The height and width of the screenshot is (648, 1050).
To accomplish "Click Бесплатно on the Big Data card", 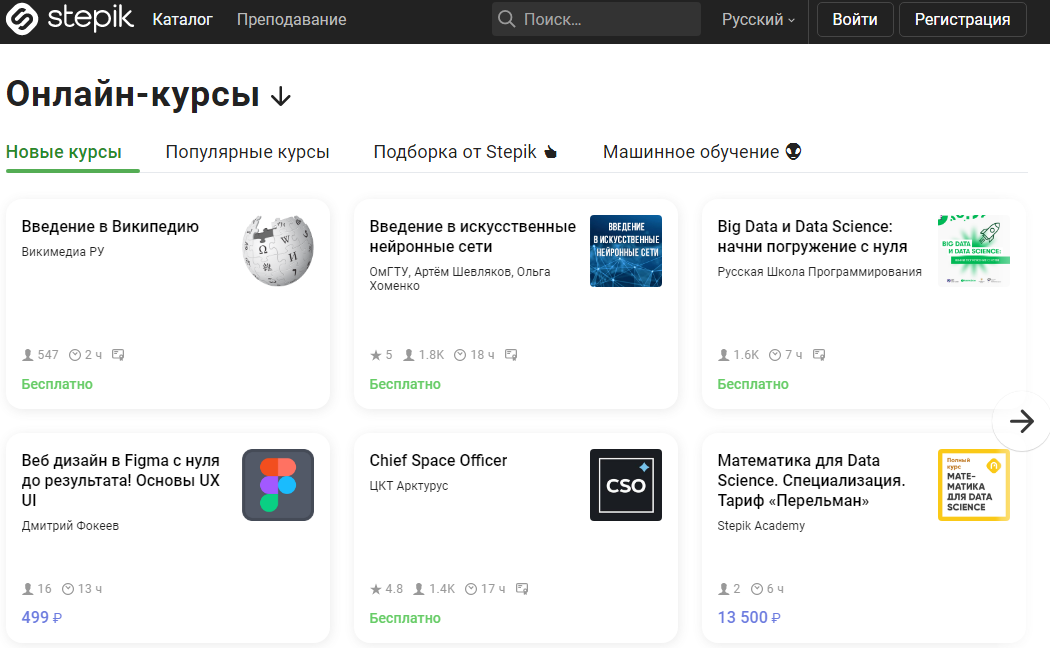I will click(753, 384).
